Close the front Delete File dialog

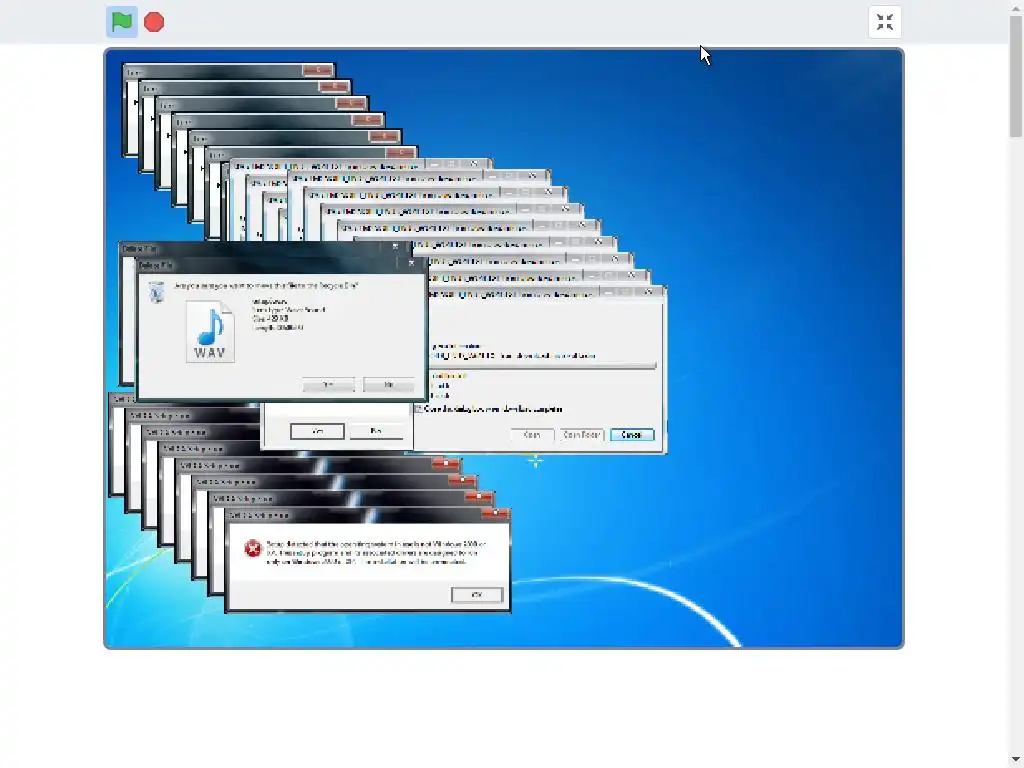[411, 263]
